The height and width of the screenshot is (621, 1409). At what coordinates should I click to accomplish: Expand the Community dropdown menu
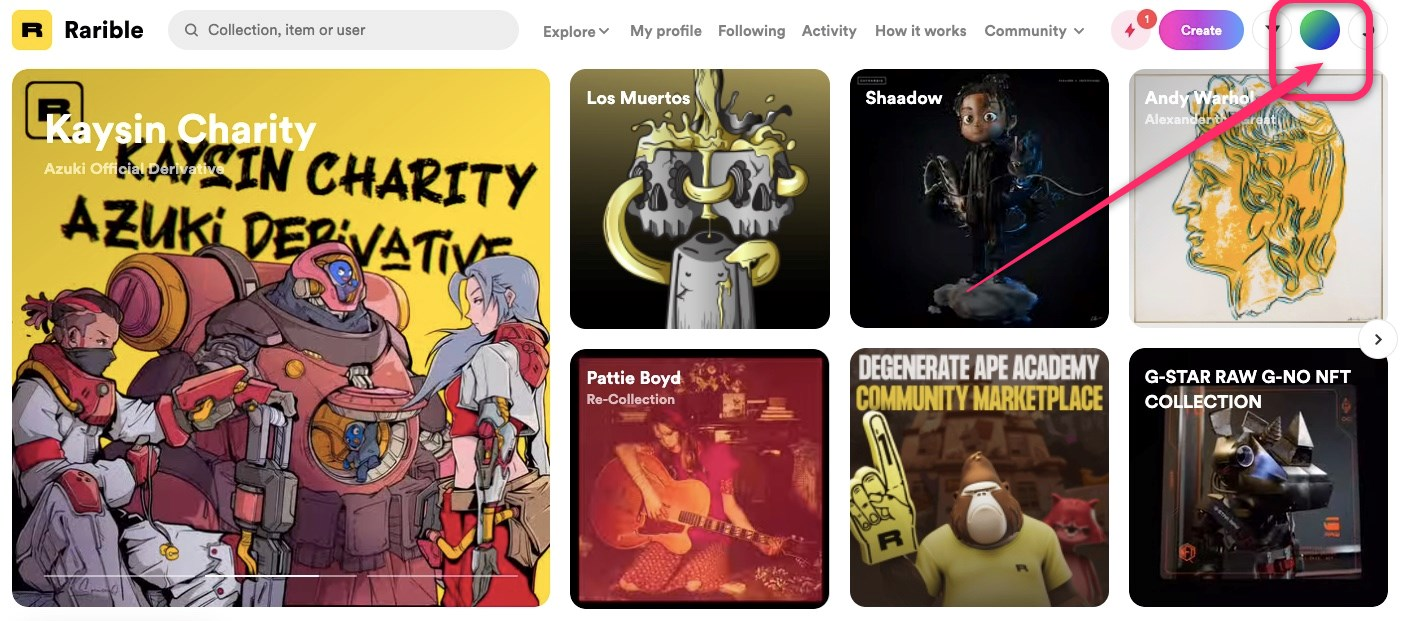[x=1034, y=31]
